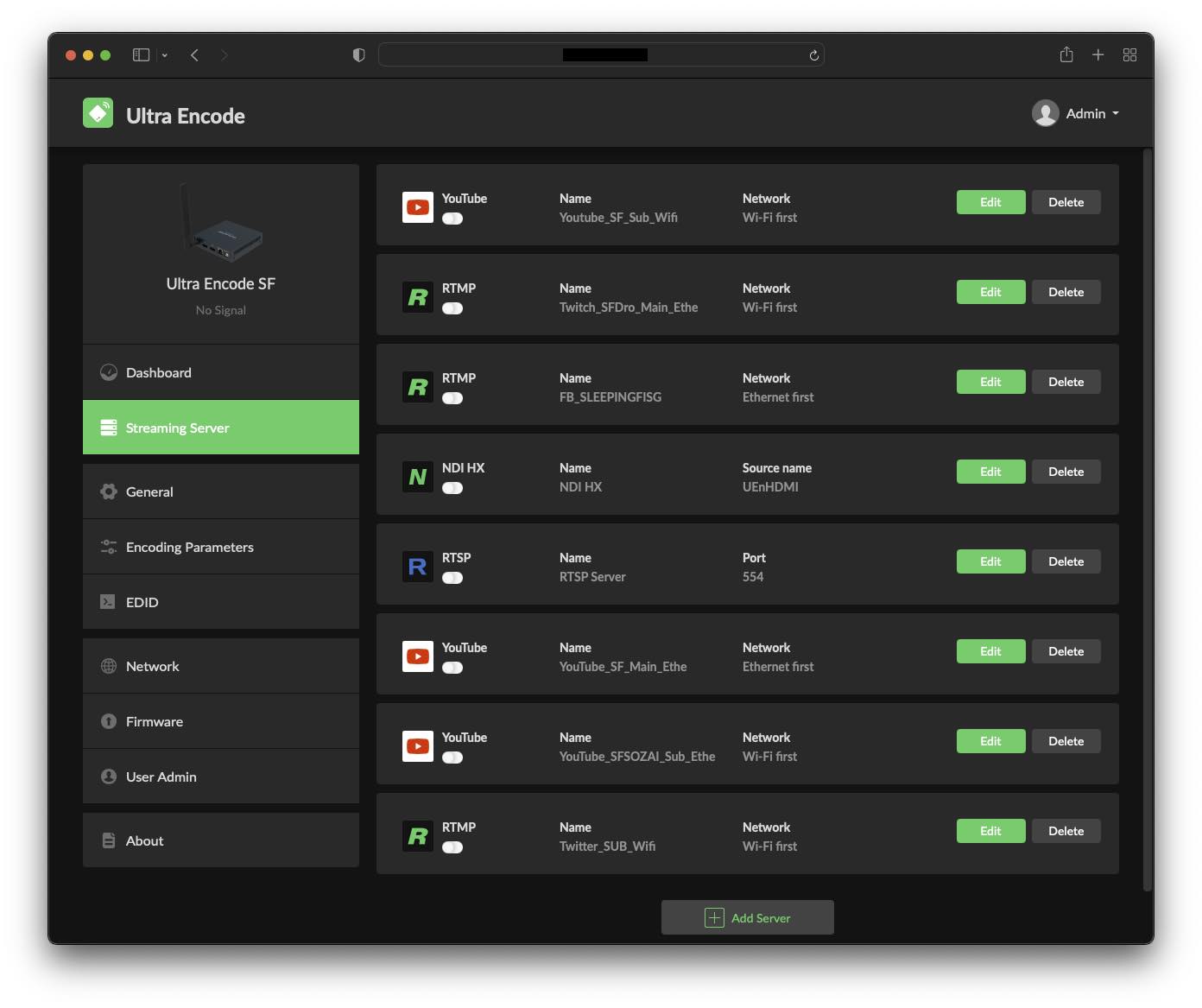This screenshot has height=1008, width=1202.
Task: Edit the Twitter_SUB_Wifi server
Action: pyautogui.click(x=990, y=831)
